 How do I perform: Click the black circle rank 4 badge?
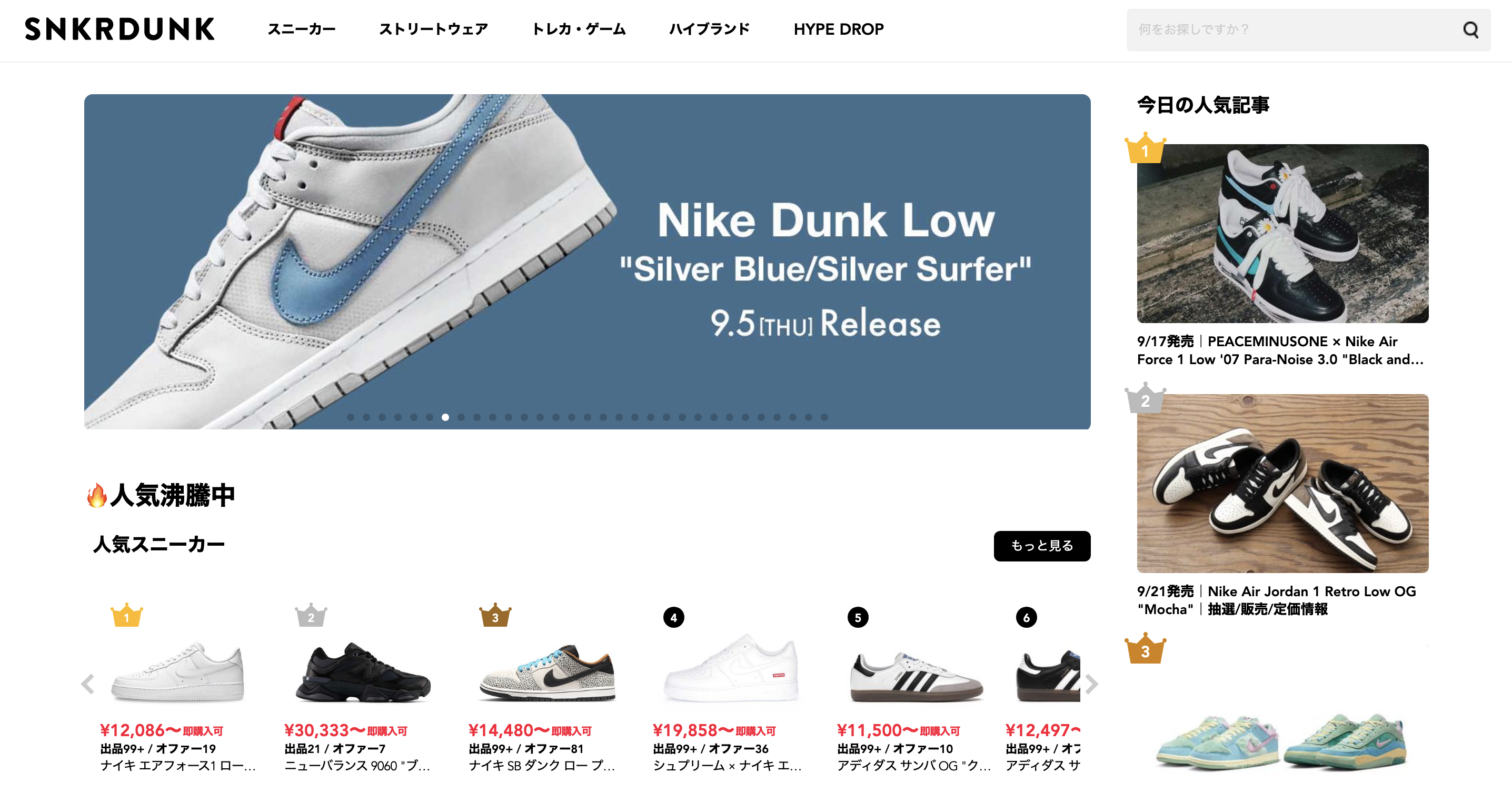tap(673, 617)
